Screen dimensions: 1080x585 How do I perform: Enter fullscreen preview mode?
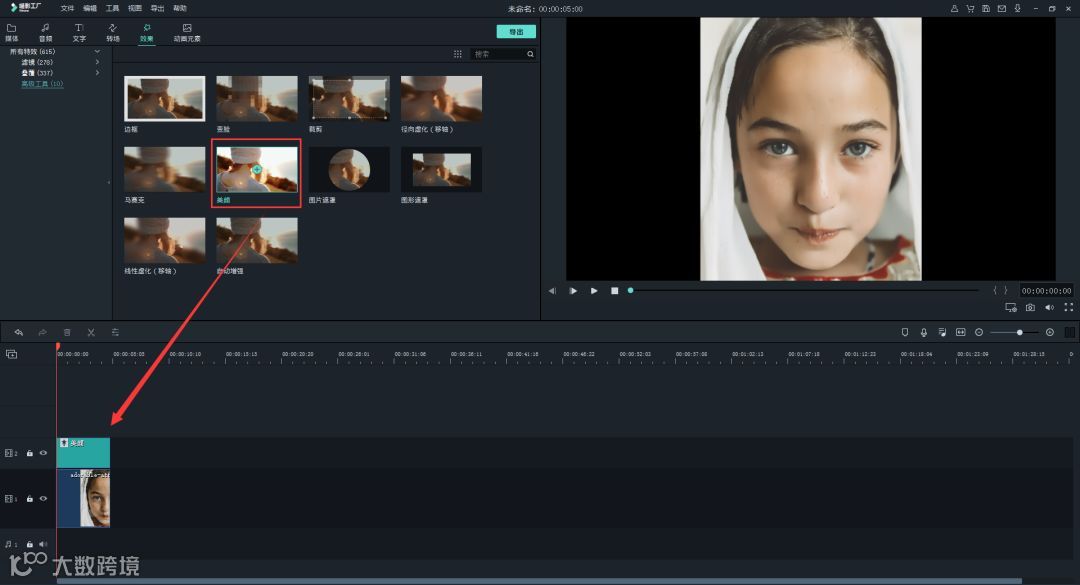click(1069, 308)
